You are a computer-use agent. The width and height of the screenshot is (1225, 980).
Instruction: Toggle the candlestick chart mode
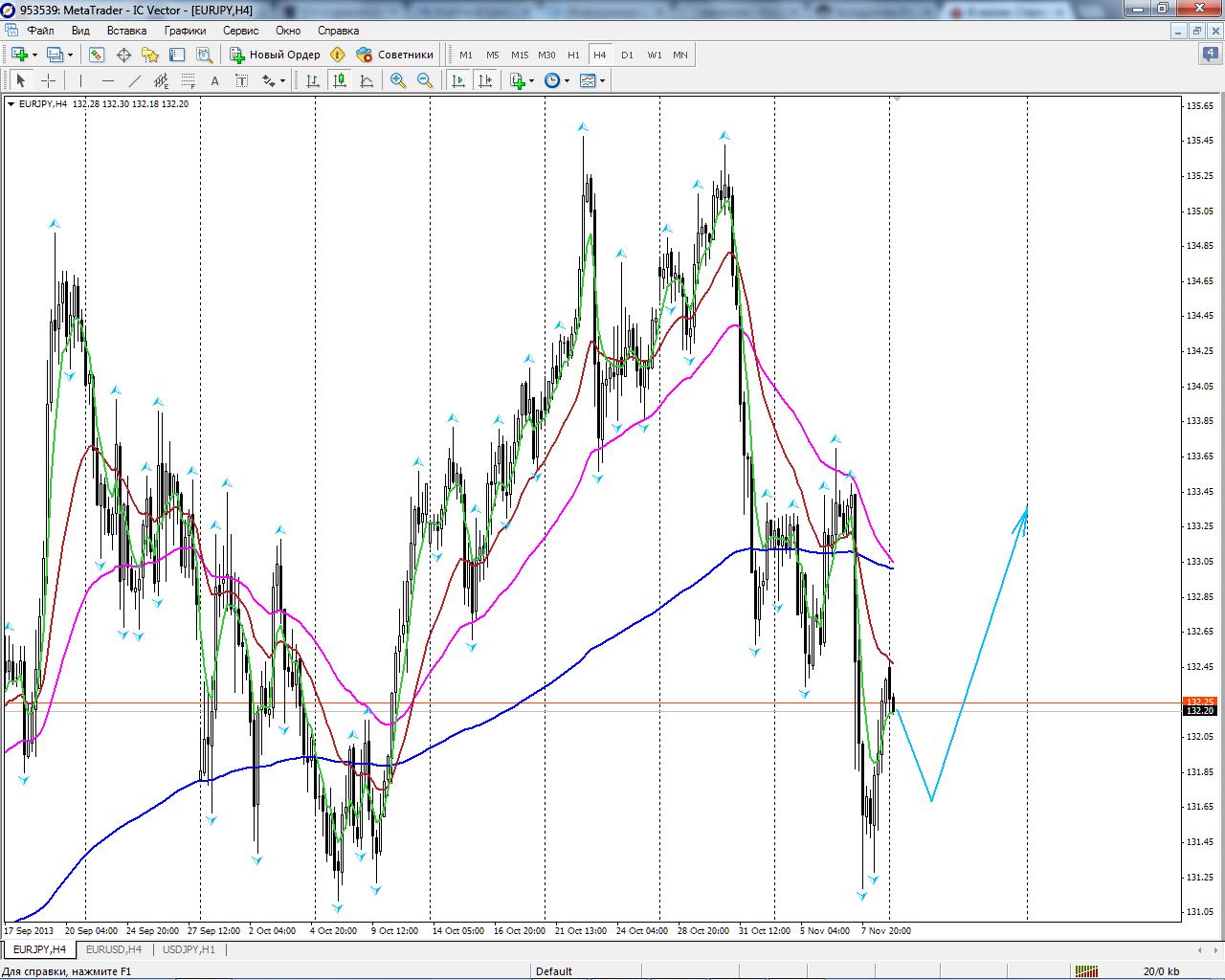click(340, 81)
